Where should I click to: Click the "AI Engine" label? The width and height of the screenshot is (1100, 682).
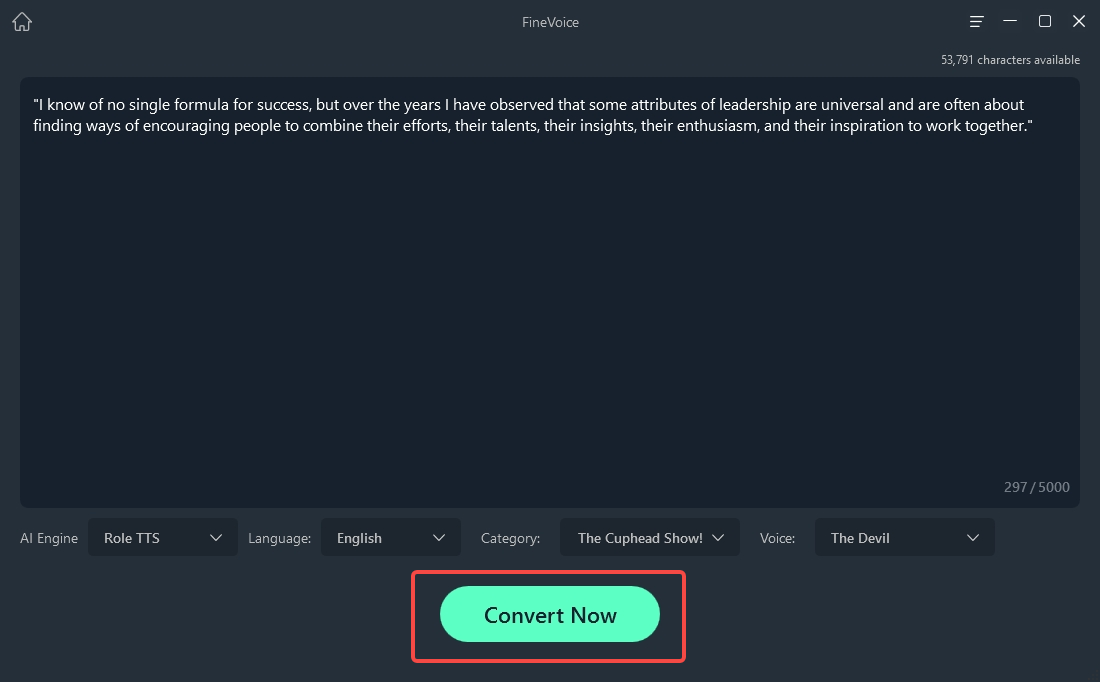pos(49,538)
